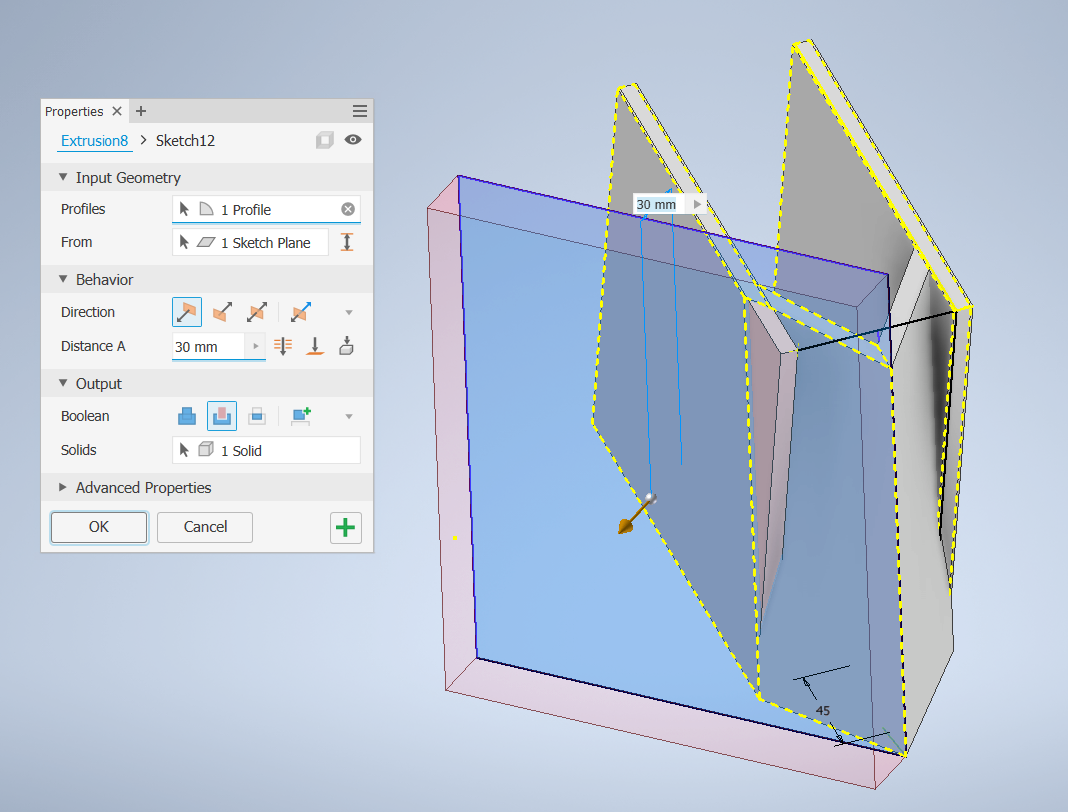The width and height of the screenshot is (1068, 812).
Task: Select the Symmetric direction icon
Action: tap(257, 312)
